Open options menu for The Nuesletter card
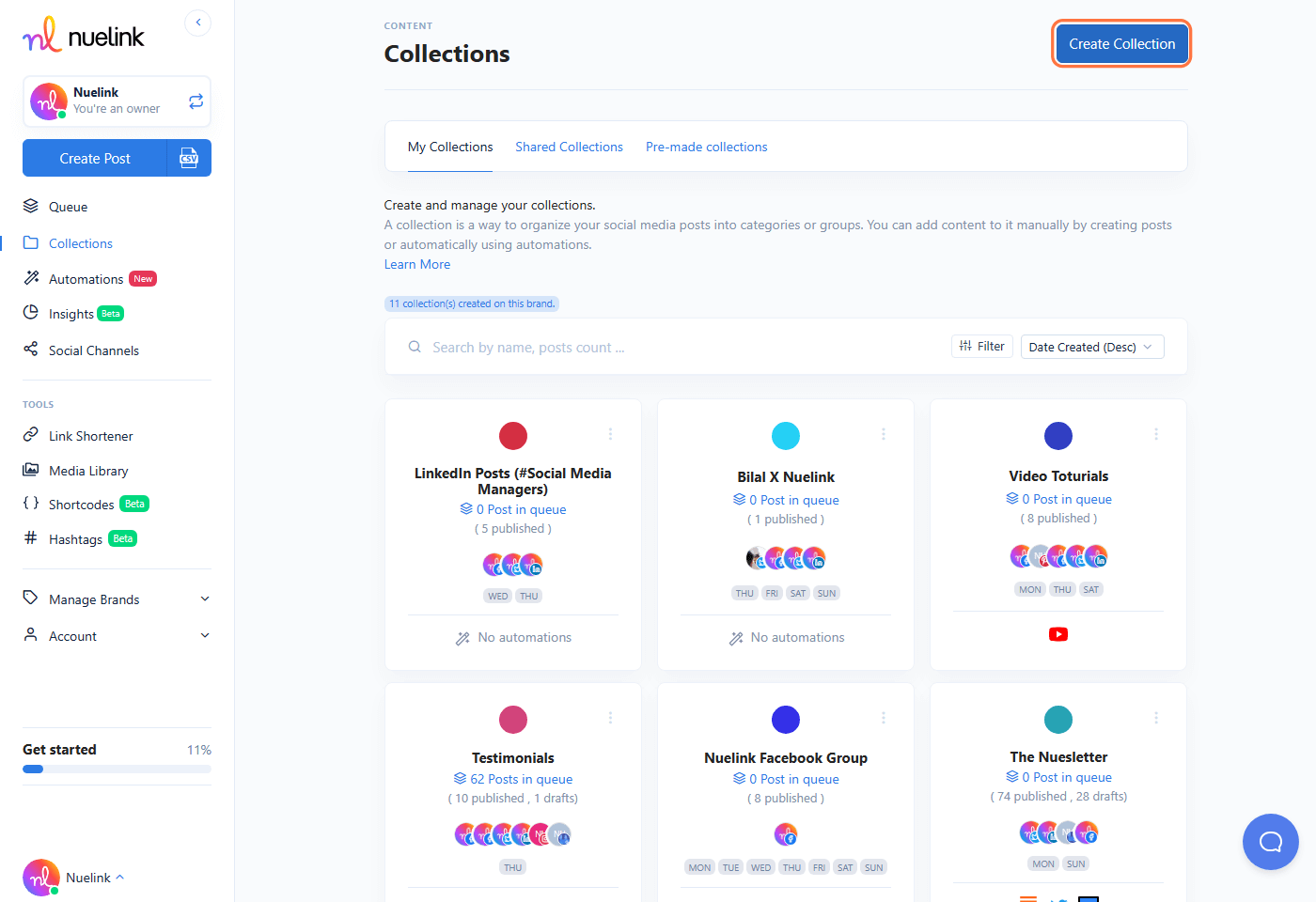 pyautogui.click(x=1156, y=718)
